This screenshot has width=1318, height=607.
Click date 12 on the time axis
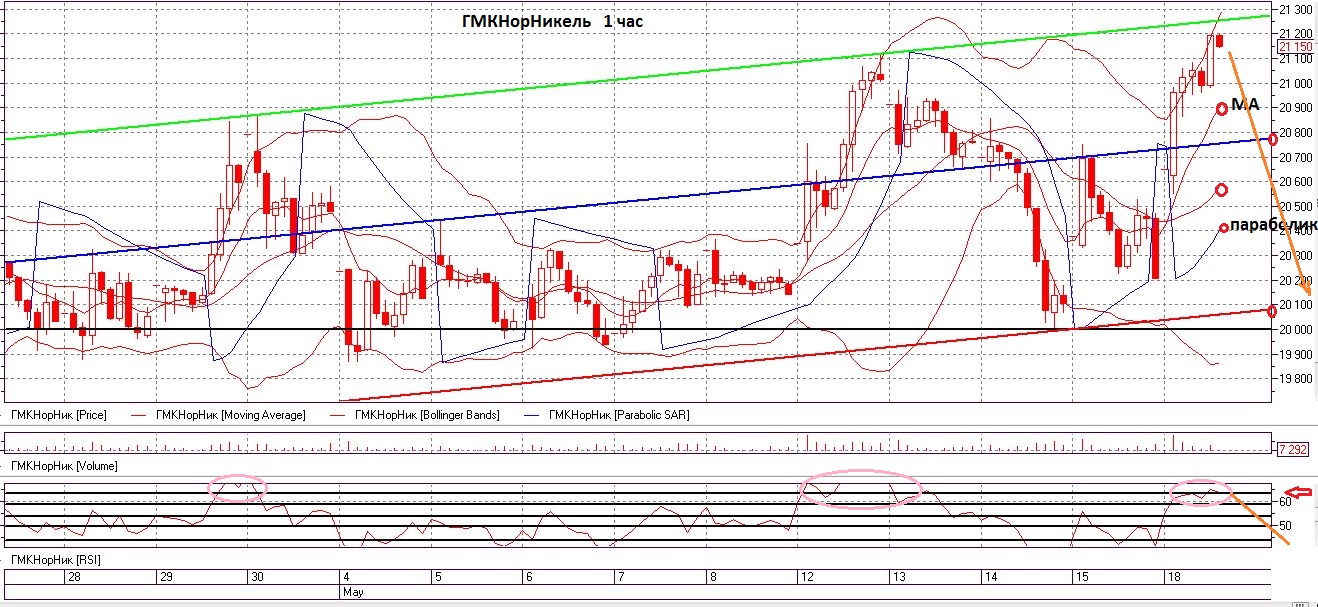(807, 578)
